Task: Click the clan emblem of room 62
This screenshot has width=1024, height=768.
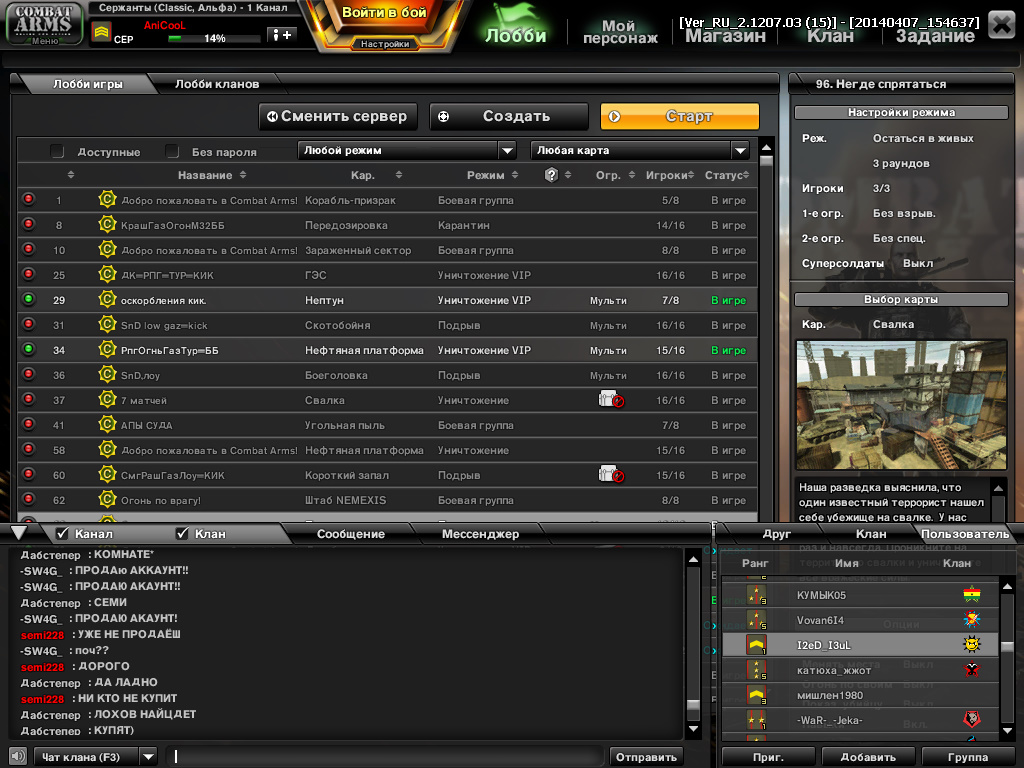Action: pos(107,499)
